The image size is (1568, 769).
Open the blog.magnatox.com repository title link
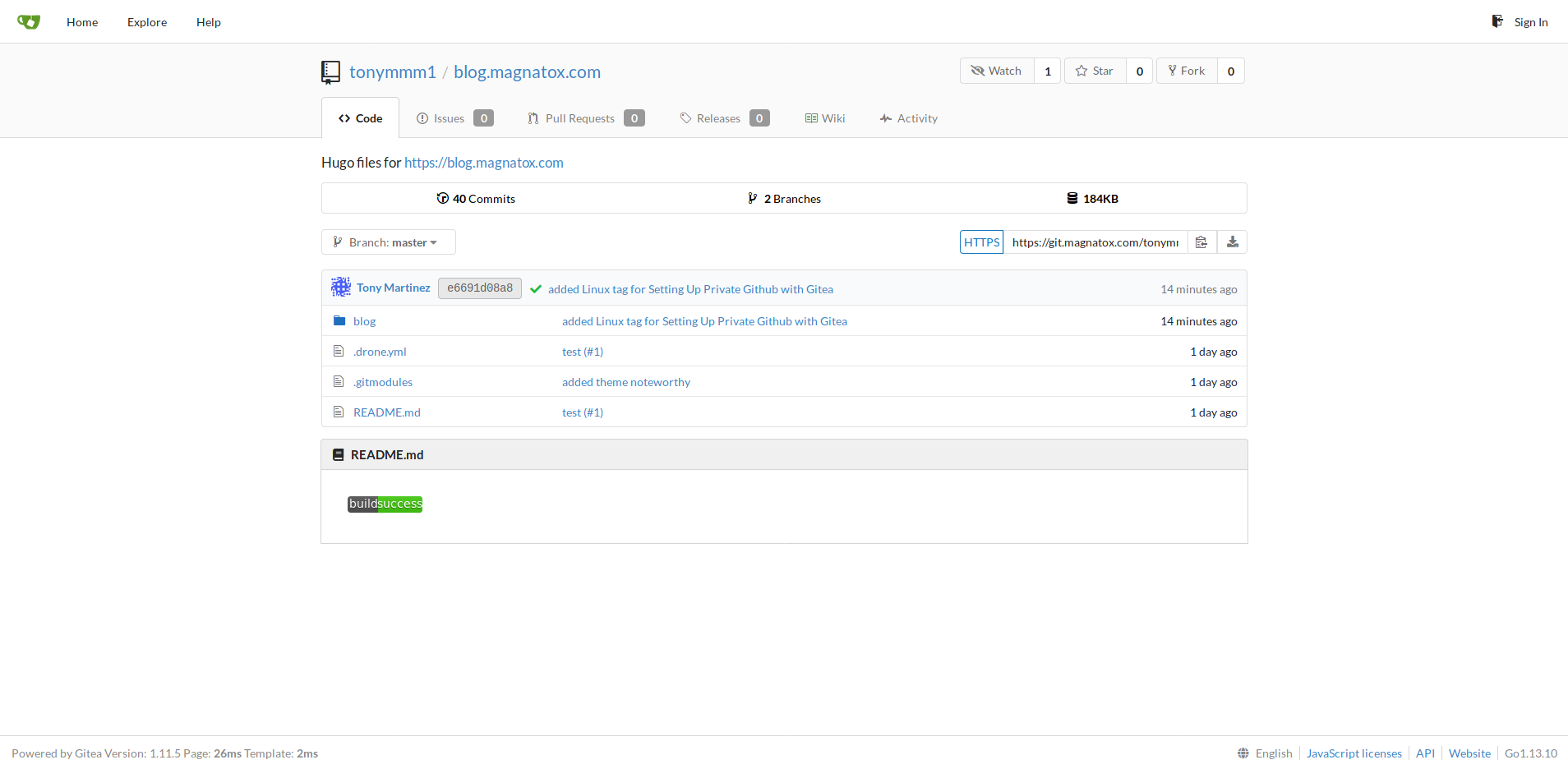(527, 72)
